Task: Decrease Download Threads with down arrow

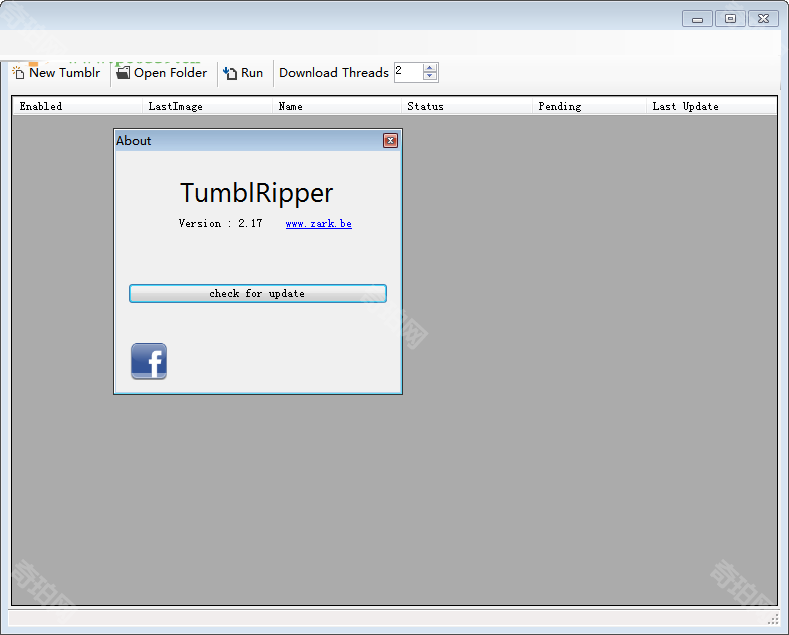Action: tap(430, 77)
